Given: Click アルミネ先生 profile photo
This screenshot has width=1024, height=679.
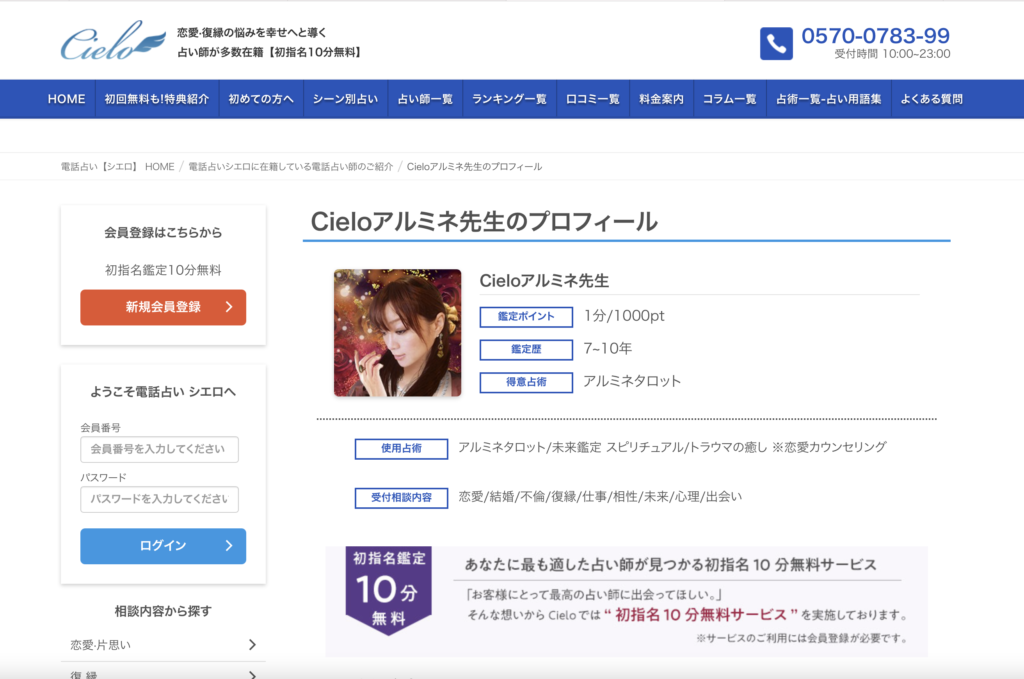Looking at the screenshot, I should (x=398, y=333).
